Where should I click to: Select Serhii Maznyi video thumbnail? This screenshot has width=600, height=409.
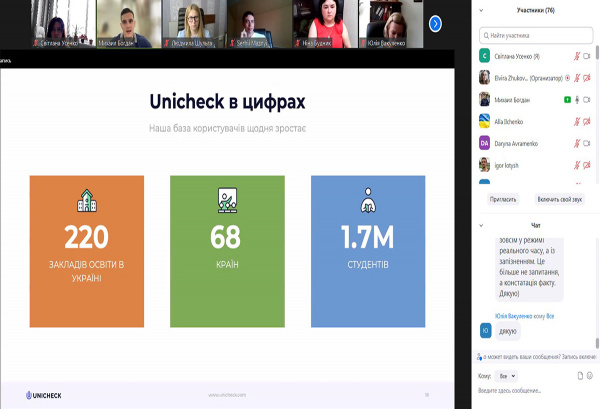[260, 24]
